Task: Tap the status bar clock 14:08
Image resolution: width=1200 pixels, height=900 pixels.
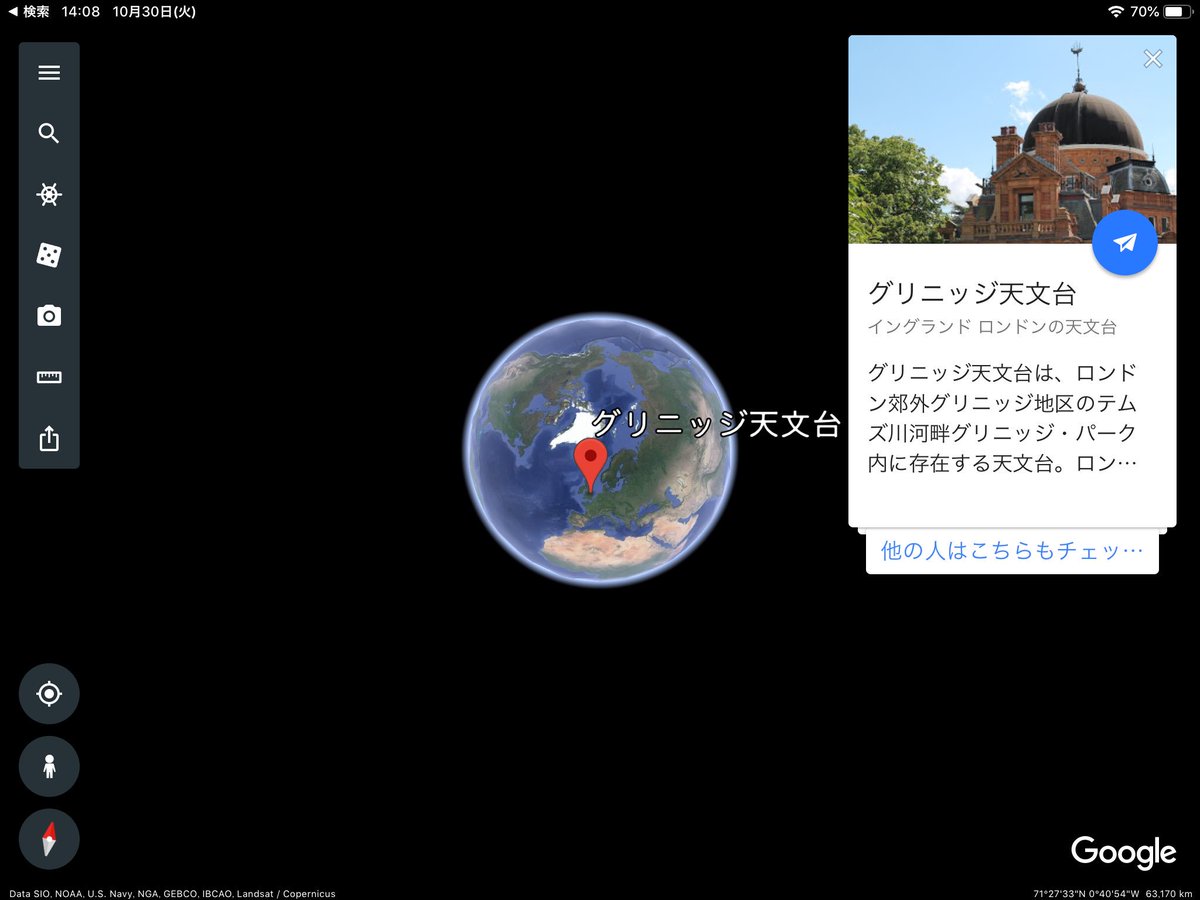Action: [81, 12]
